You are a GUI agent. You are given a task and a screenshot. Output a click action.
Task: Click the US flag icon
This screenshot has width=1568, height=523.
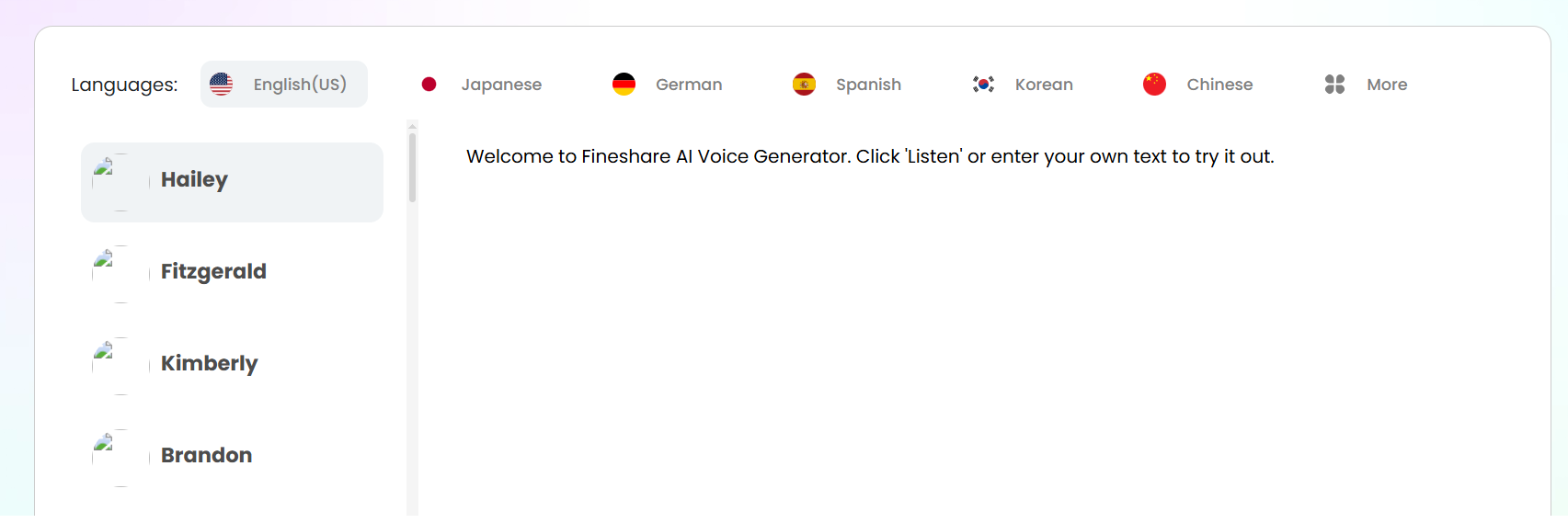click(221, 85)
